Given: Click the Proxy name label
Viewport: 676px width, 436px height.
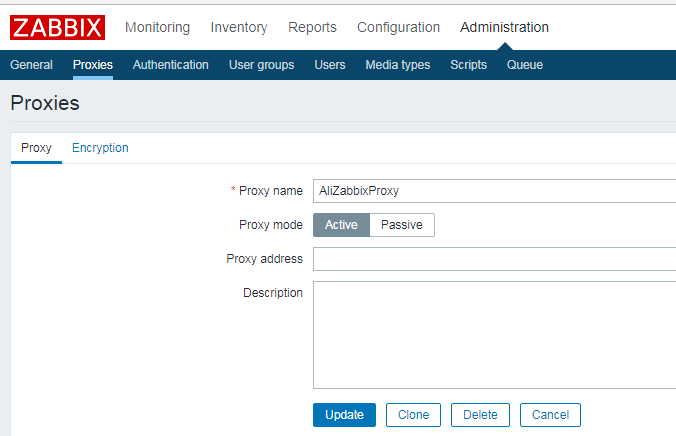Looking at the screenshot, I should (x=271, y=191).
